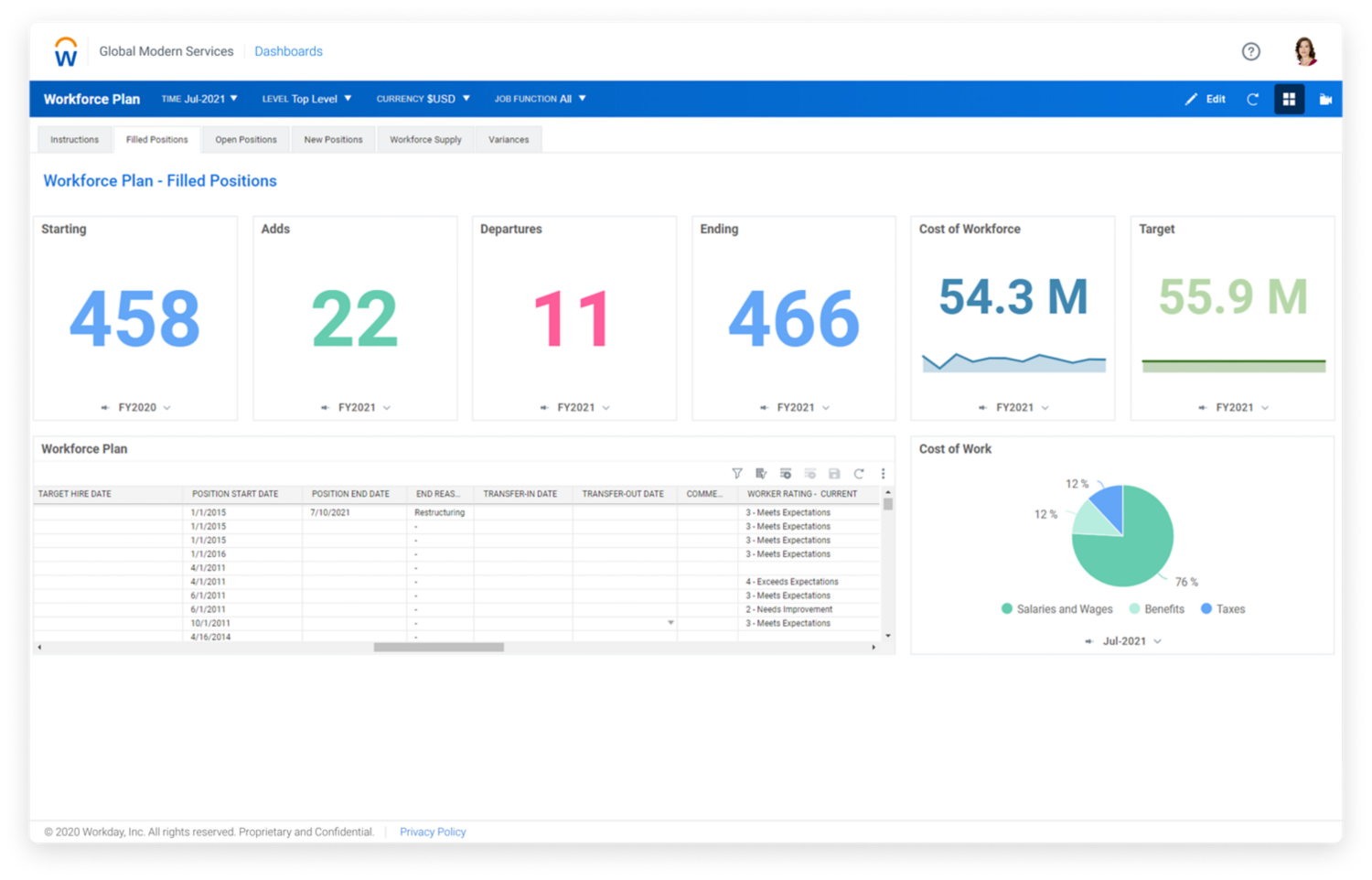Click the refresh icon in Workforce Plan table
The width and height of the screenshot is (1372, 880).
click(858, 474)
